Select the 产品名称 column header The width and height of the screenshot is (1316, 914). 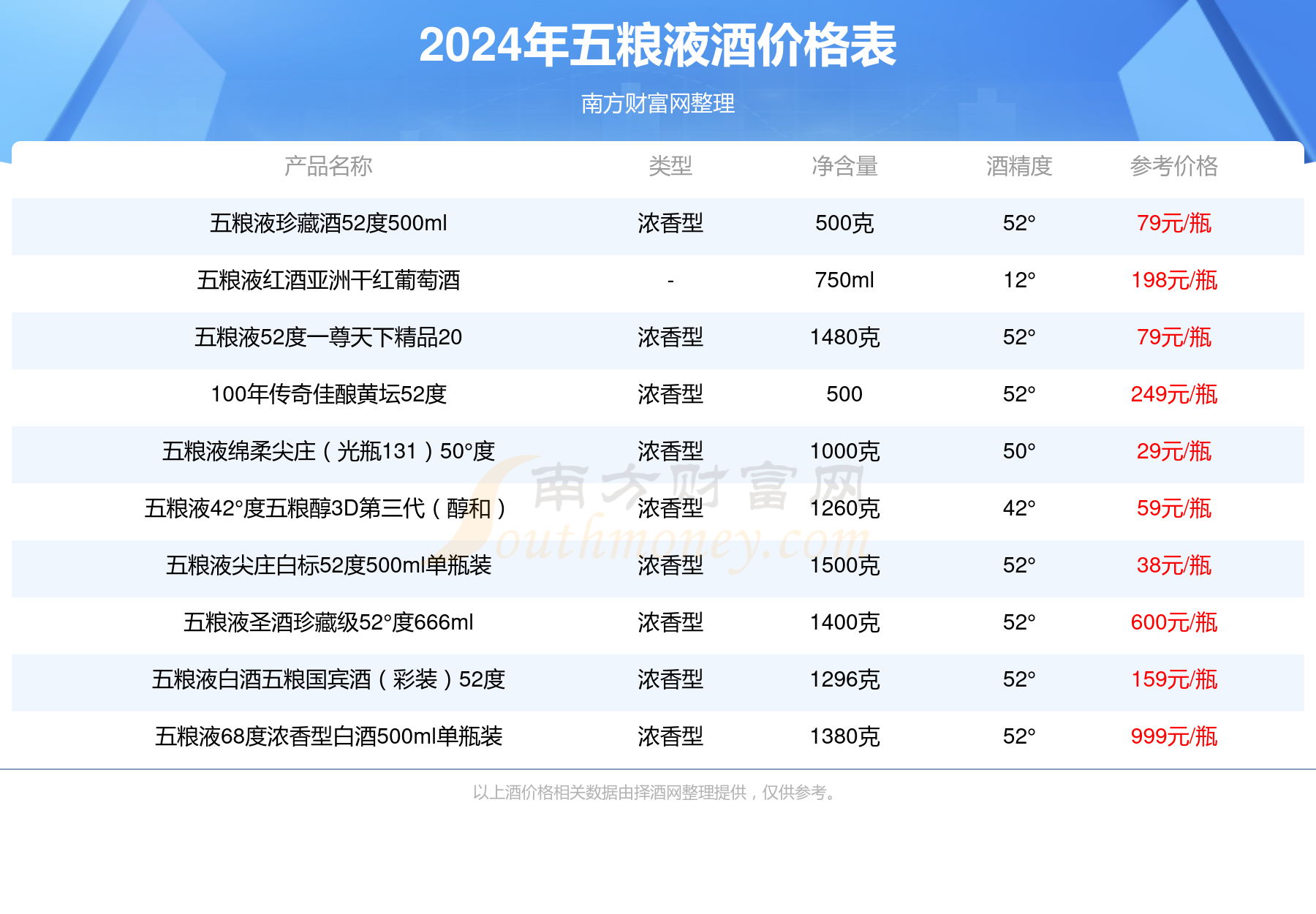click(x=328, y=166)
